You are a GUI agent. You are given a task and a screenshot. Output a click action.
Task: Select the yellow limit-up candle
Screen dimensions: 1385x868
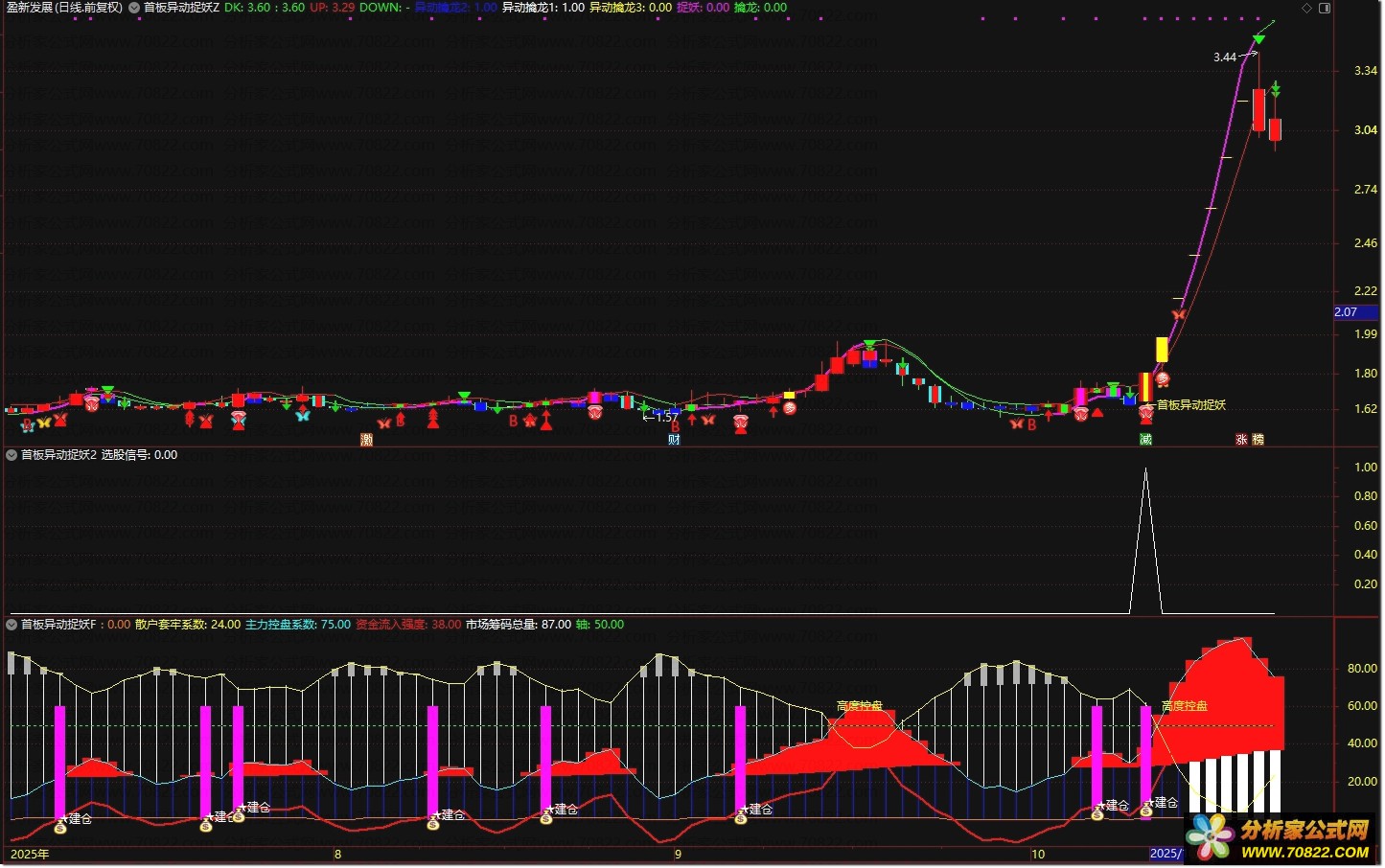1162,350
